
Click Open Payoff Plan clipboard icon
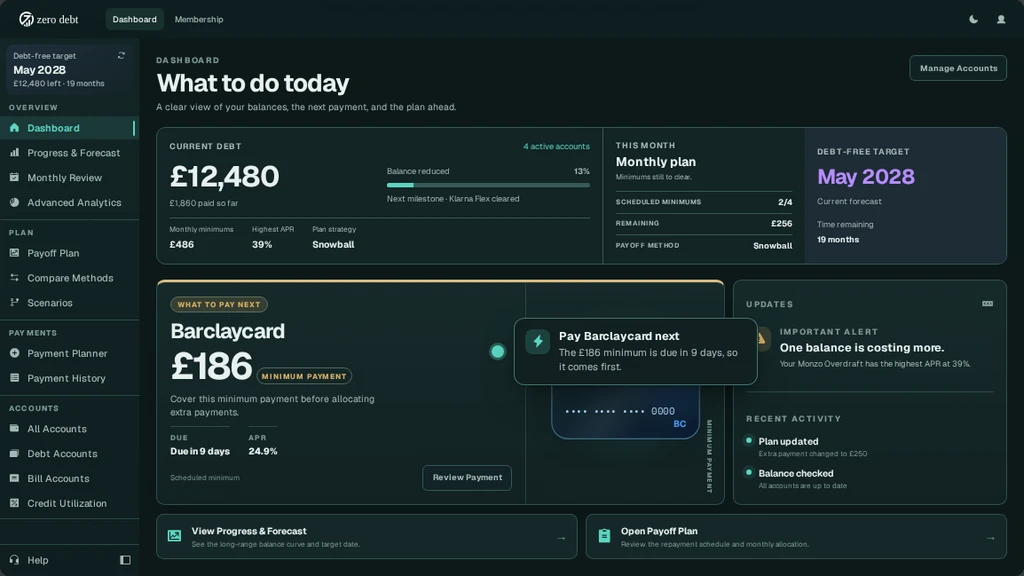point(604,536)
